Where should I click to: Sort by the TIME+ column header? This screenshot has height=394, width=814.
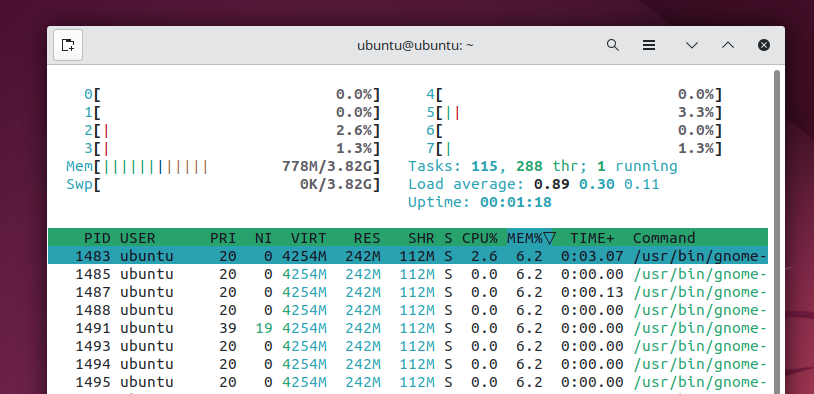point(592,238)
